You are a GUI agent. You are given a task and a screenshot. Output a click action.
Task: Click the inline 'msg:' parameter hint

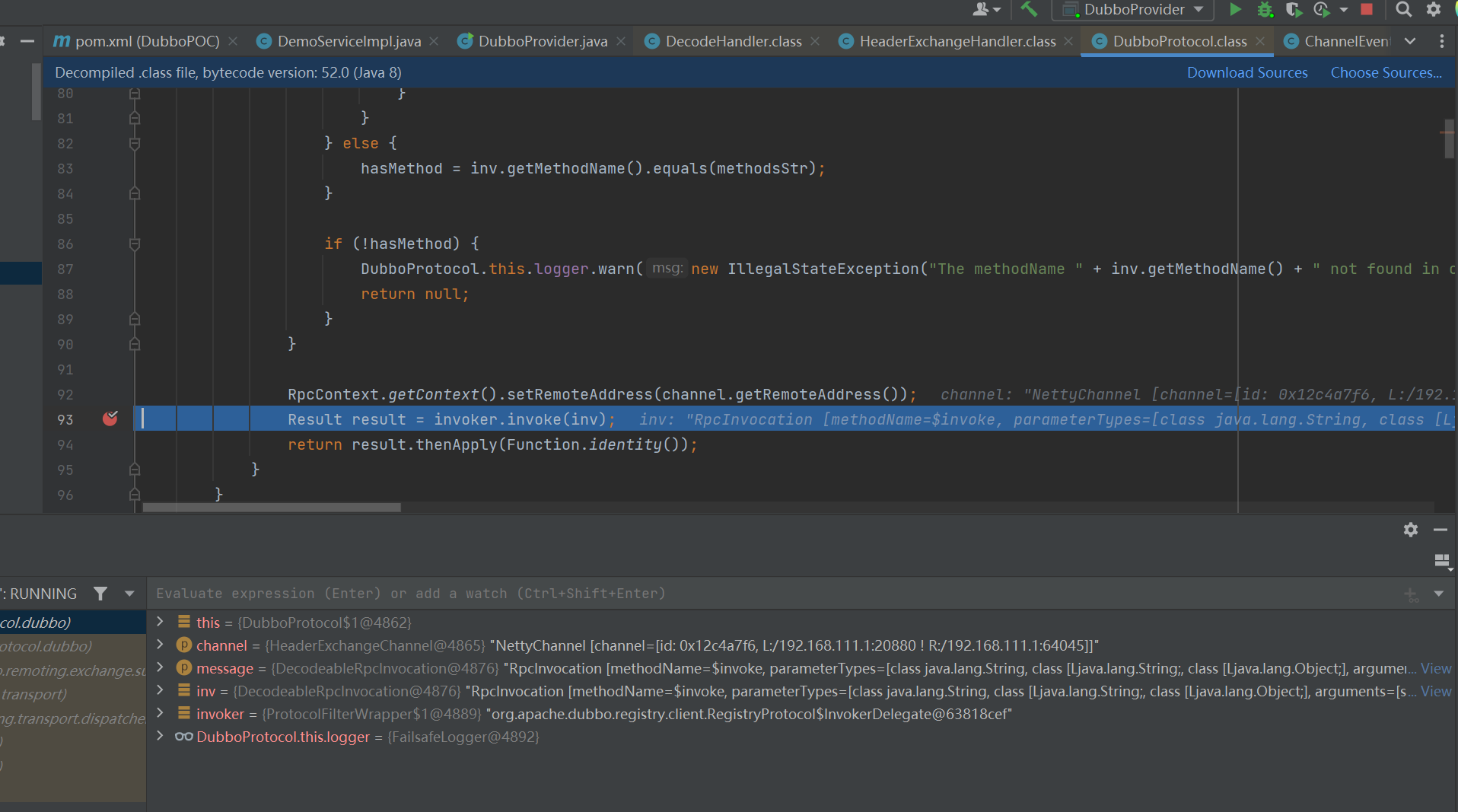tap(667, 268)
